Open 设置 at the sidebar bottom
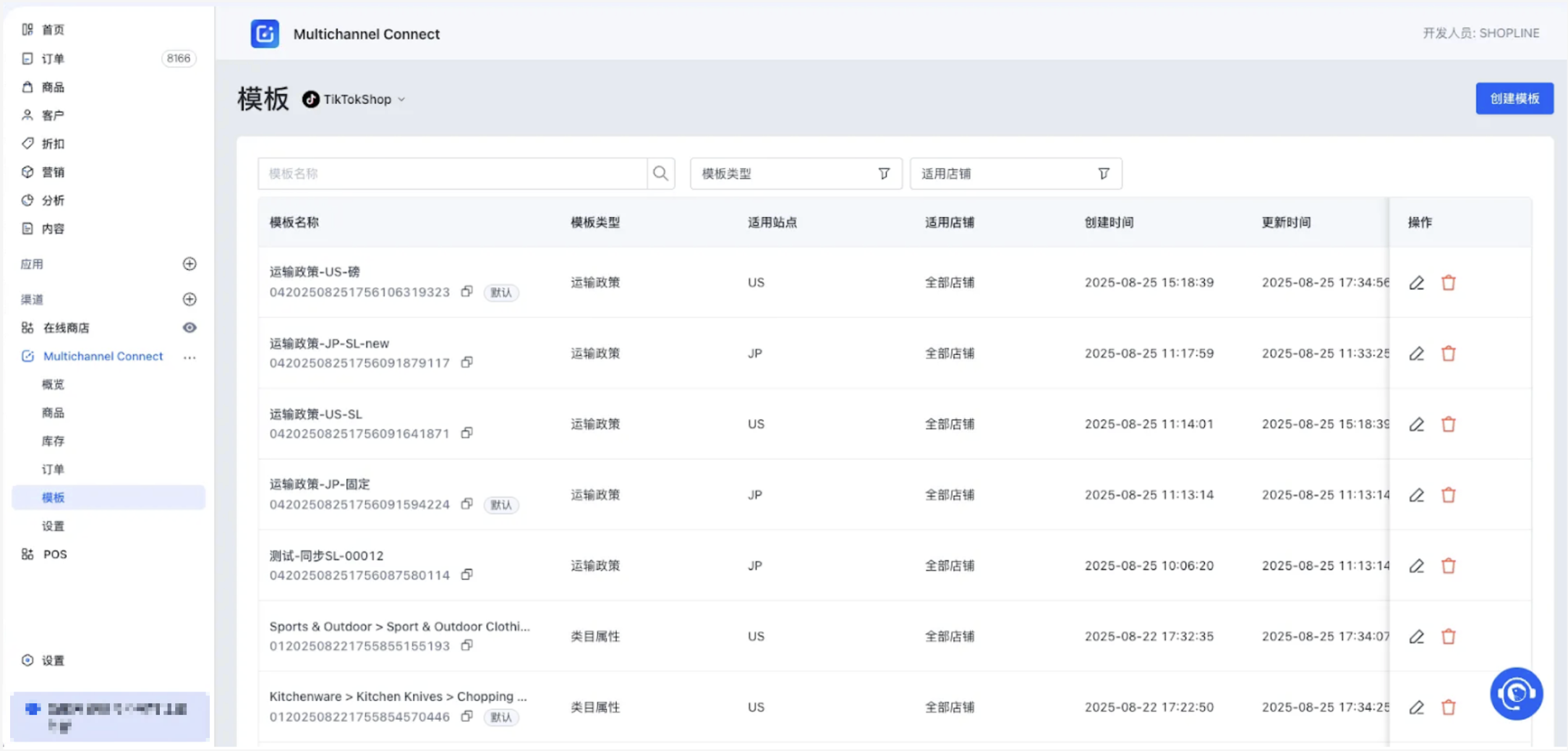The width and height of the screenshot is (1568, 751). pos(53,661)
